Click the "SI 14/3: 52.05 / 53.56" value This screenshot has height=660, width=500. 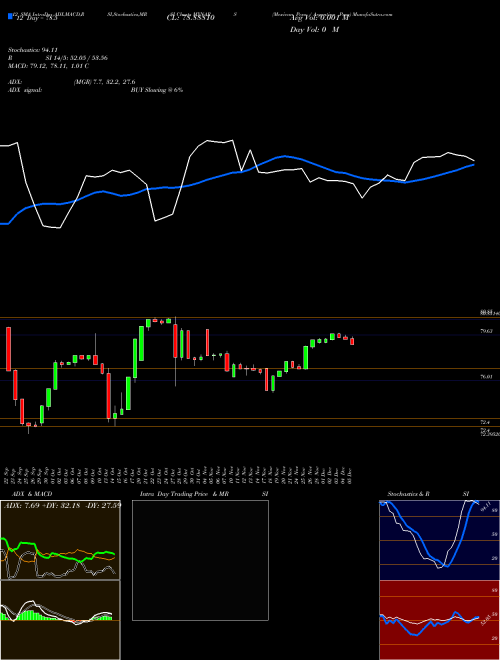point(77,58)
